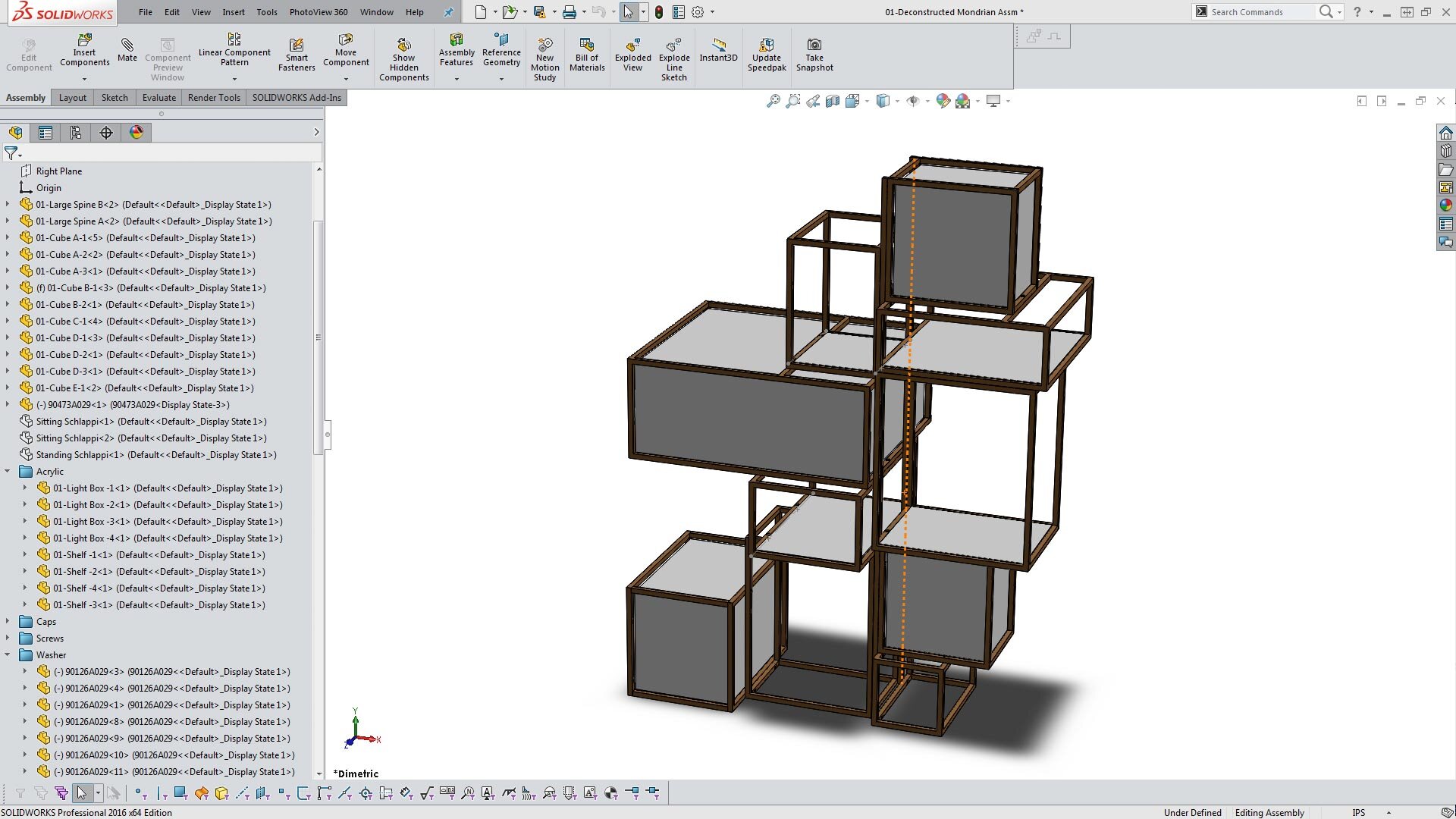1456x819 pixels.
Task: Expand 01-Large Spine B<2> component
Action: [x=8, y=204]
